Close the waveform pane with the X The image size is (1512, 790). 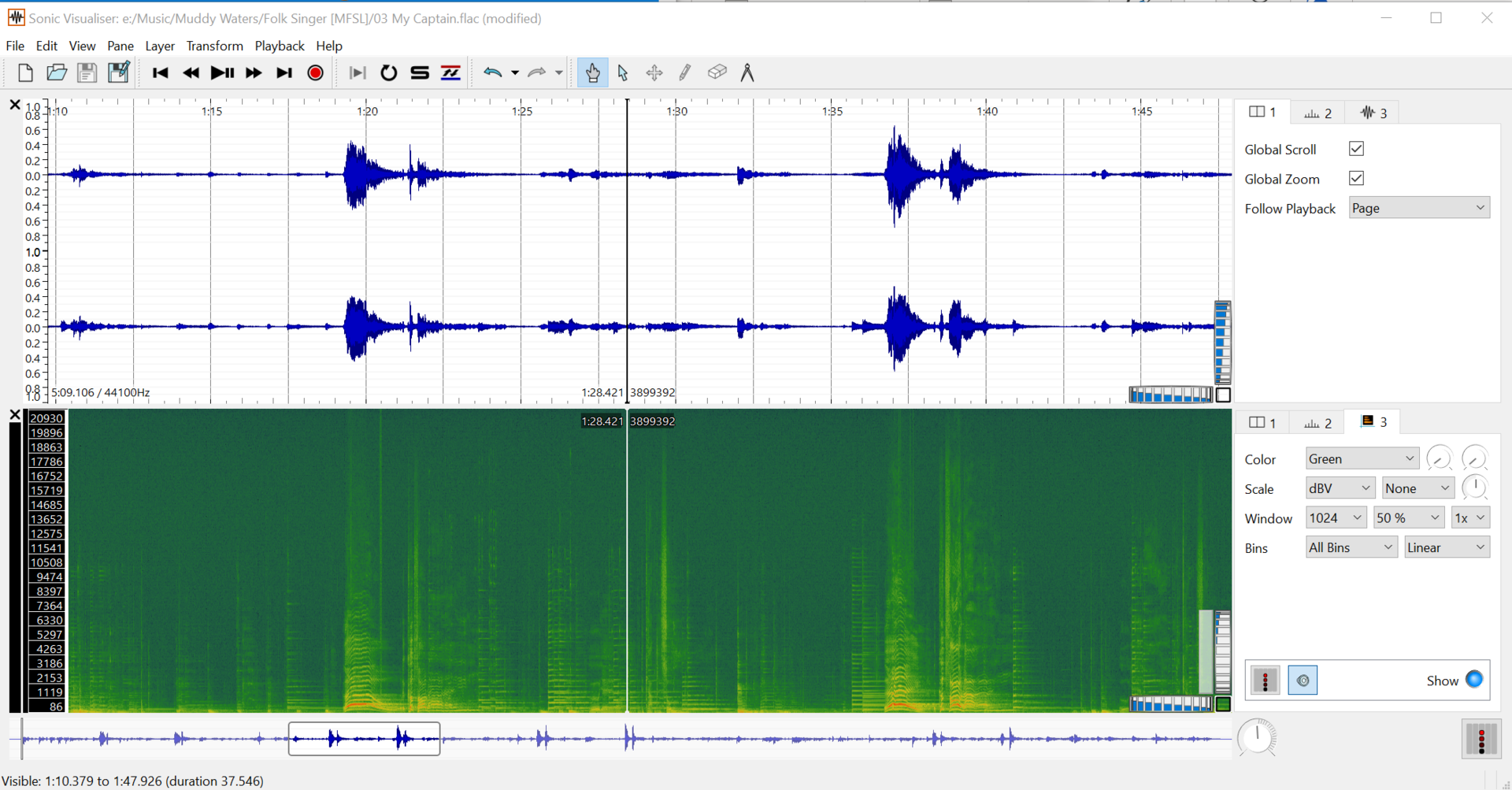point(14,105)
